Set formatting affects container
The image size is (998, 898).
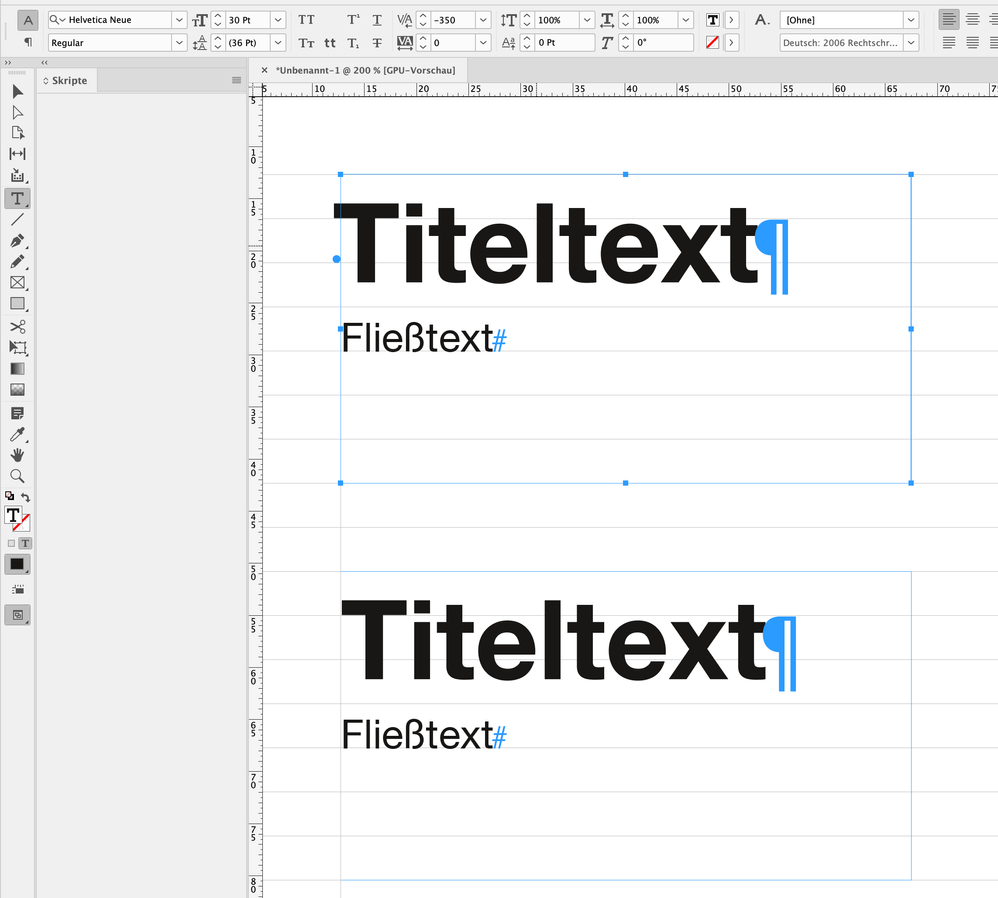[11, 544]
